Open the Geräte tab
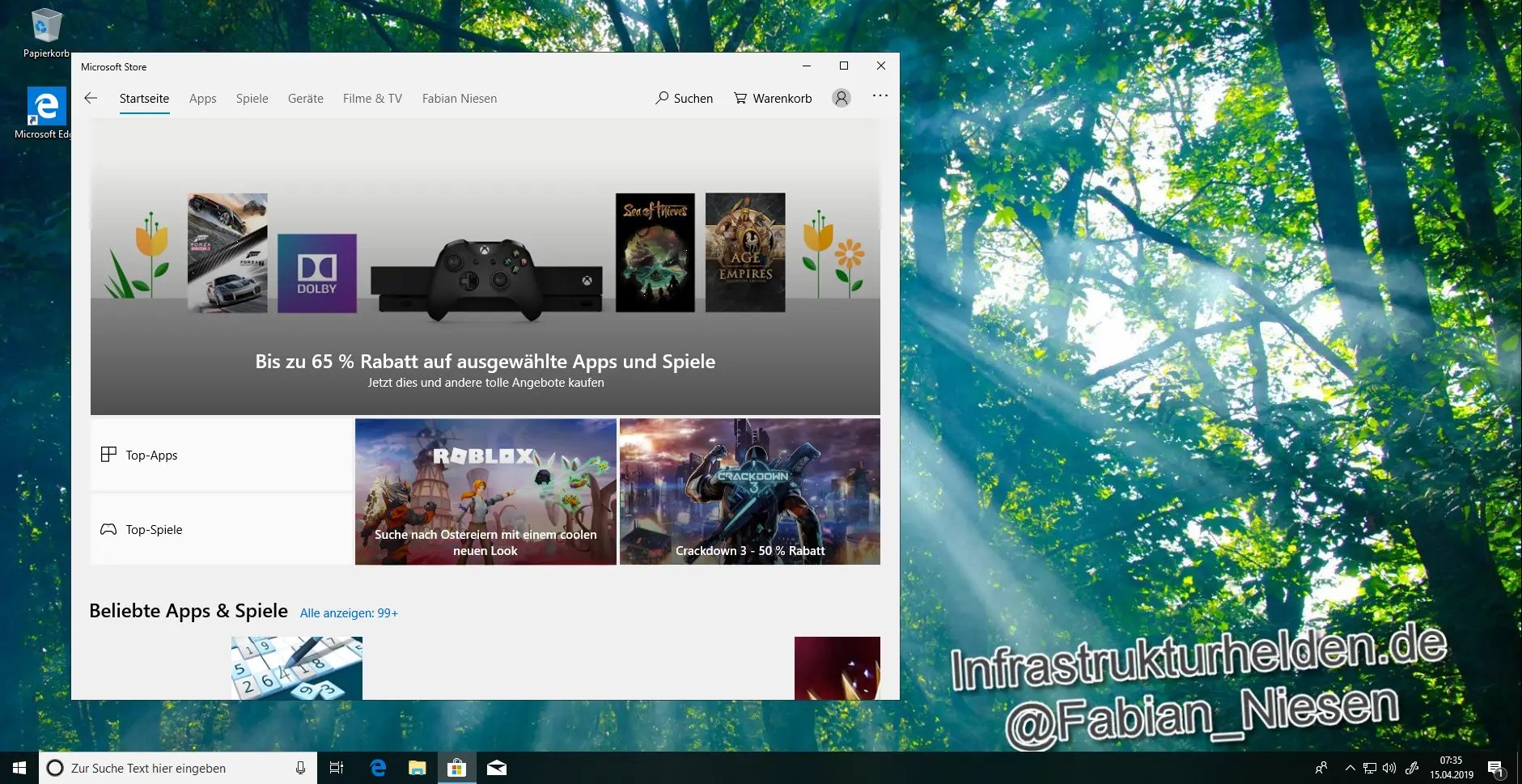The width and height of the screenshot is (1522, 784). coord(305,99)
